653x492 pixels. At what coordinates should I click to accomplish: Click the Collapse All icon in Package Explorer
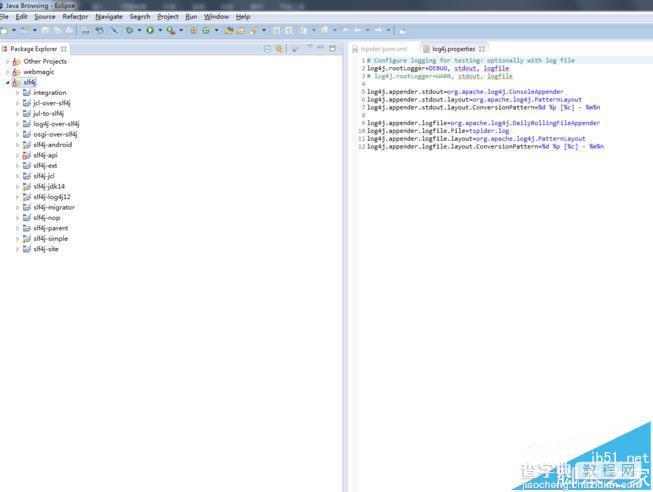click(x=268, y=49)
